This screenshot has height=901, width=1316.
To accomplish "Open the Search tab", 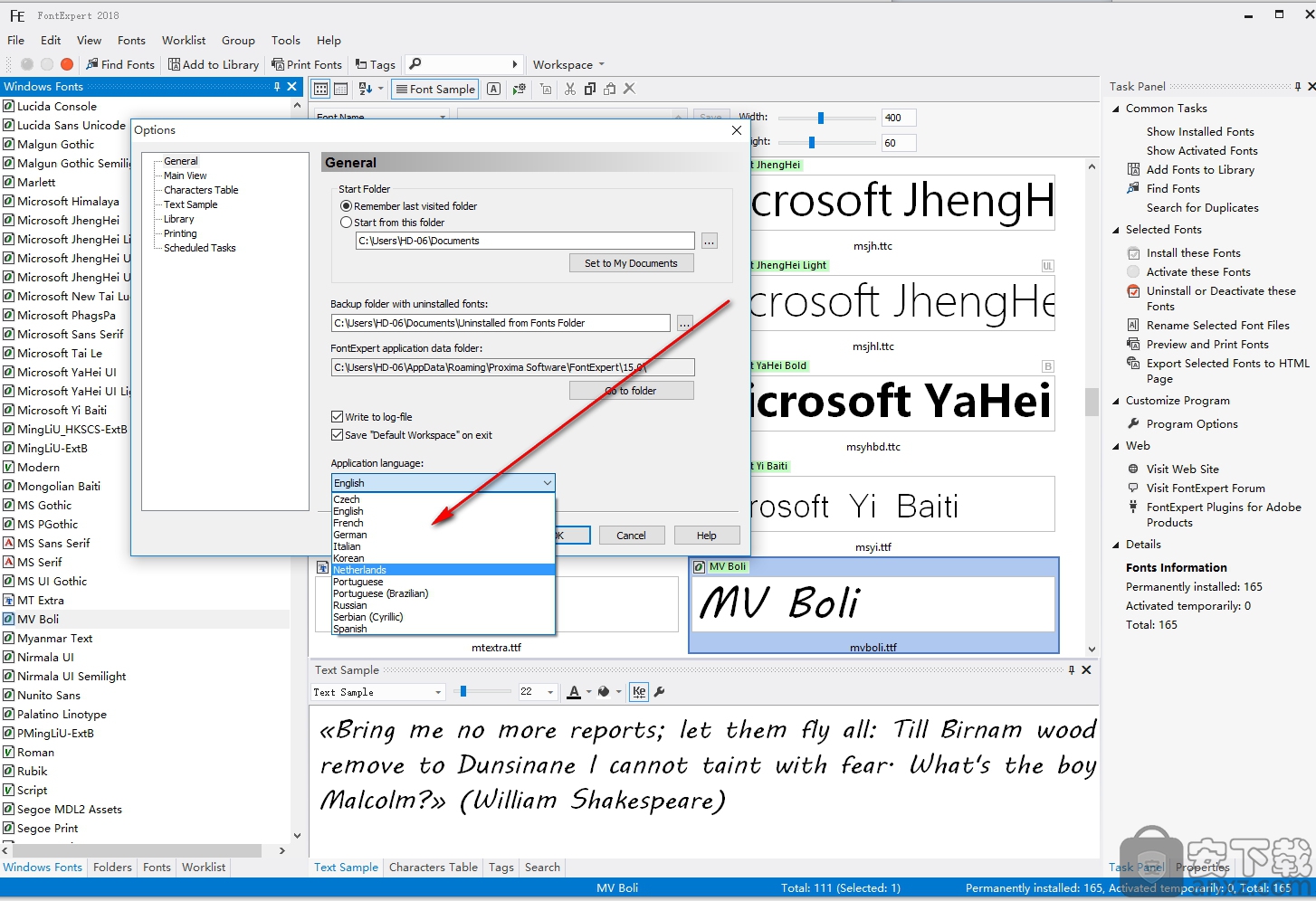I will tap(542, 868).
